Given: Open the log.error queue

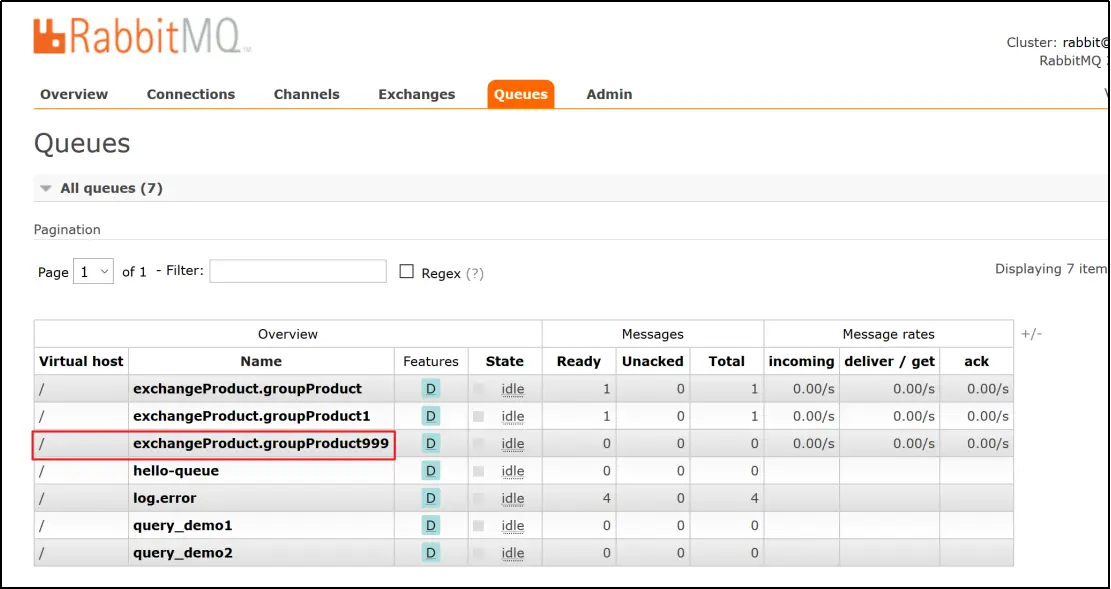Looking at the screenshot, I should coord(165,498).
